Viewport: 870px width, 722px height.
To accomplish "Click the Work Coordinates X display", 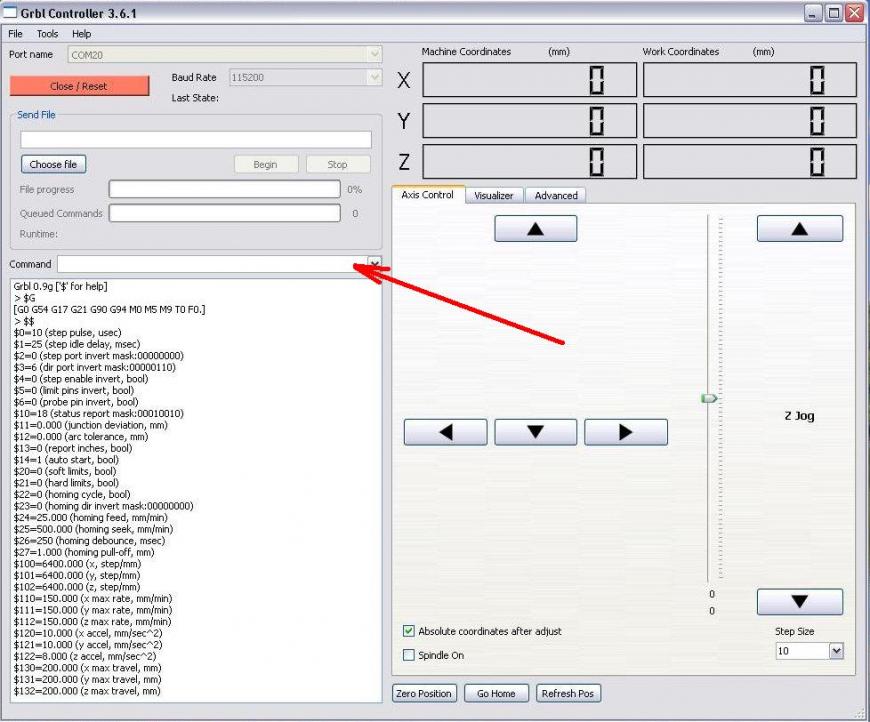I will coord(750,80).
